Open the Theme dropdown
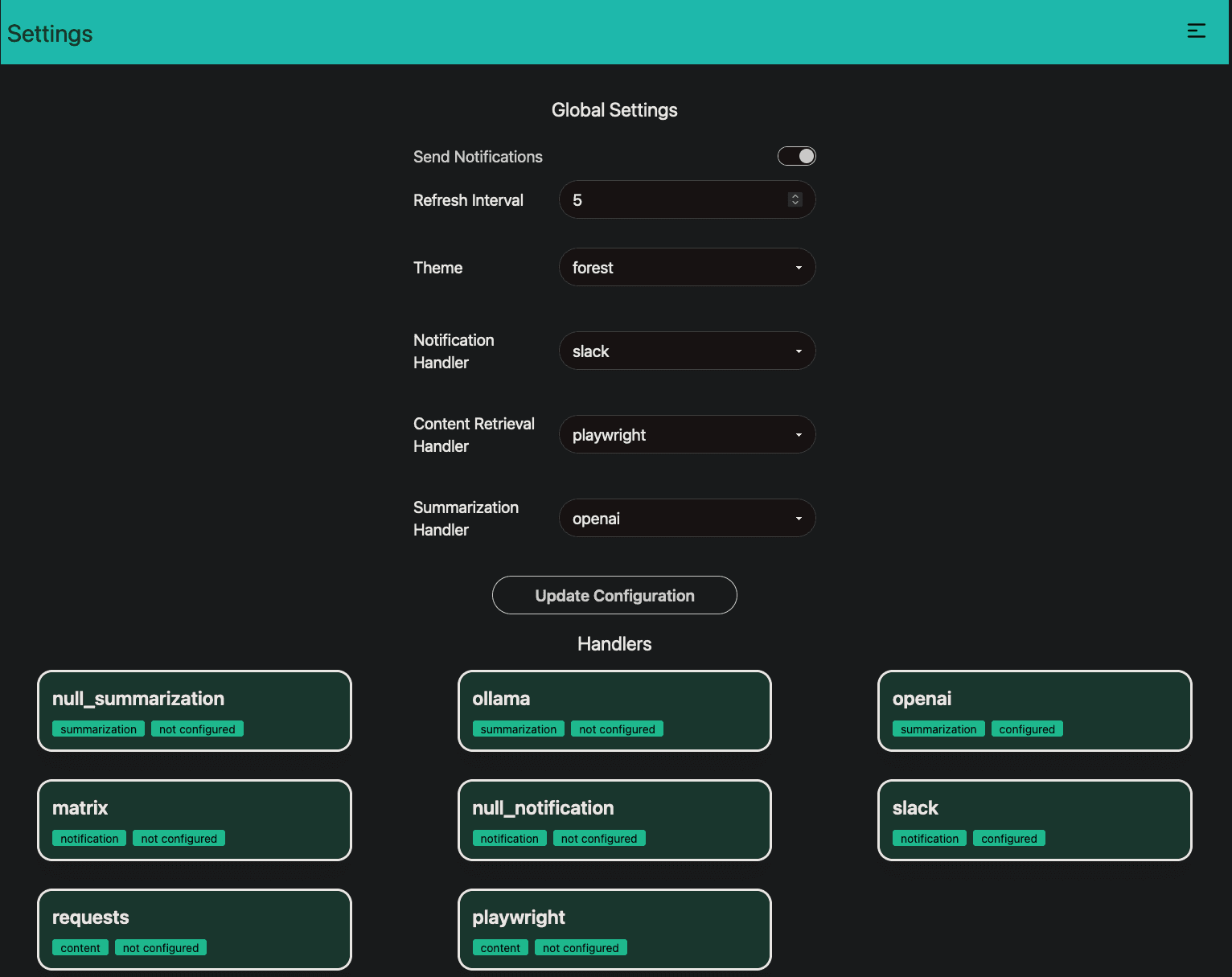Image resolution: width=1232 pixels, height=977 pixels. 687,268
